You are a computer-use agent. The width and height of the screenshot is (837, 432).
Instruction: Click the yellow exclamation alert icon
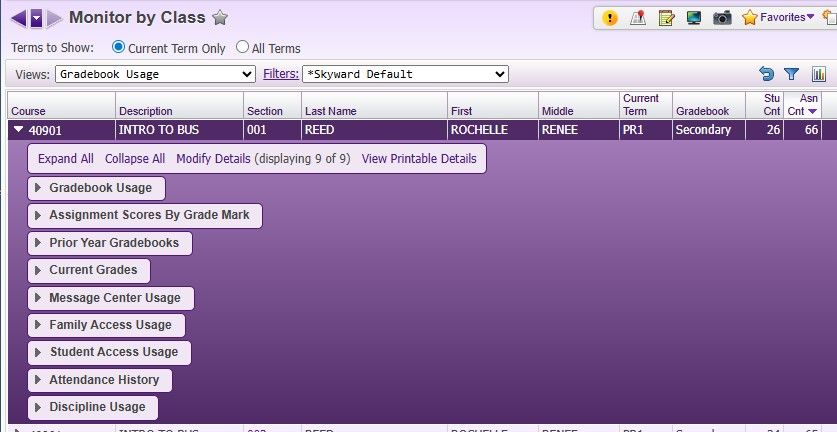point(609,18)
